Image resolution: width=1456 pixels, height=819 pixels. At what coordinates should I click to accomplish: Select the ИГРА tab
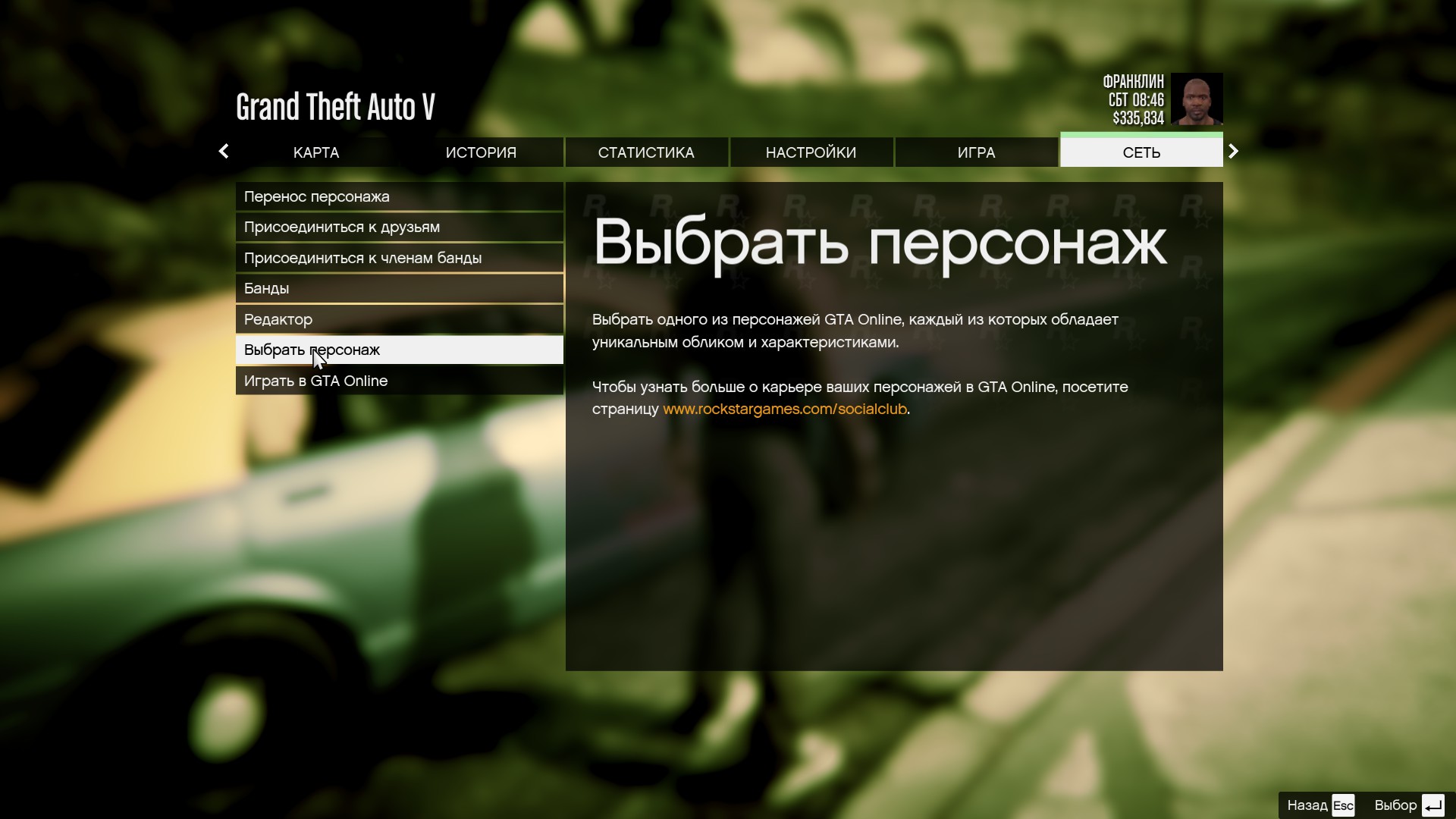(x=976, y=152)
